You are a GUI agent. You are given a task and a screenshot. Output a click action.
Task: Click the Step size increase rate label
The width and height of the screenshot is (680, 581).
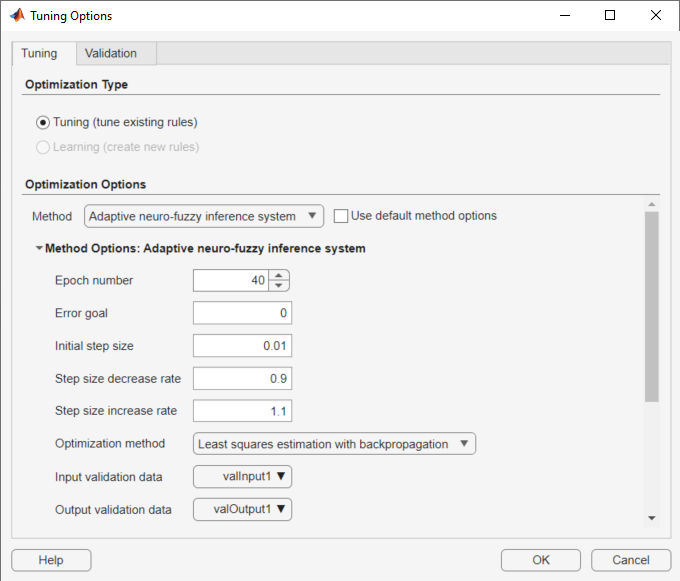(116, 411)
